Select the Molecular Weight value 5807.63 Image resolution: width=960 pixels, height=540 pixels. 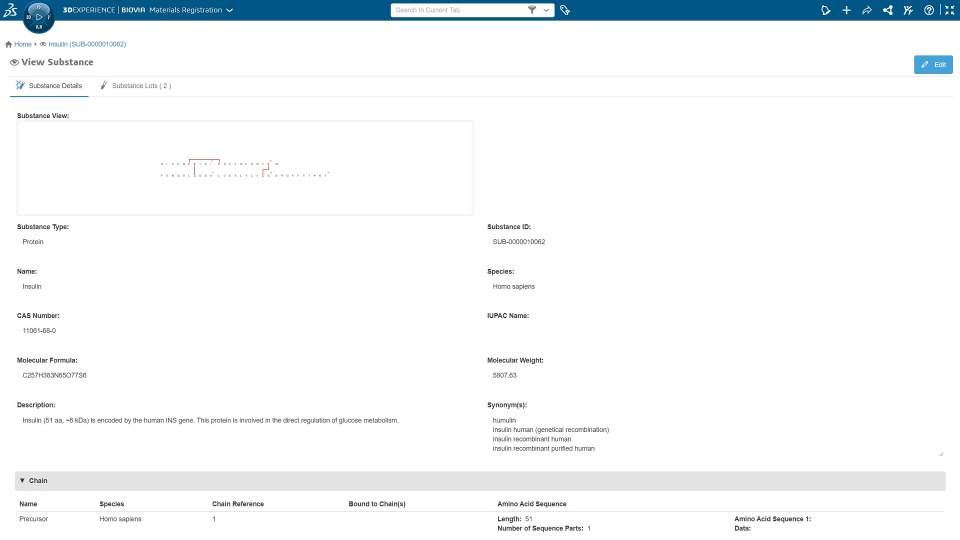[x=504, y=375]
